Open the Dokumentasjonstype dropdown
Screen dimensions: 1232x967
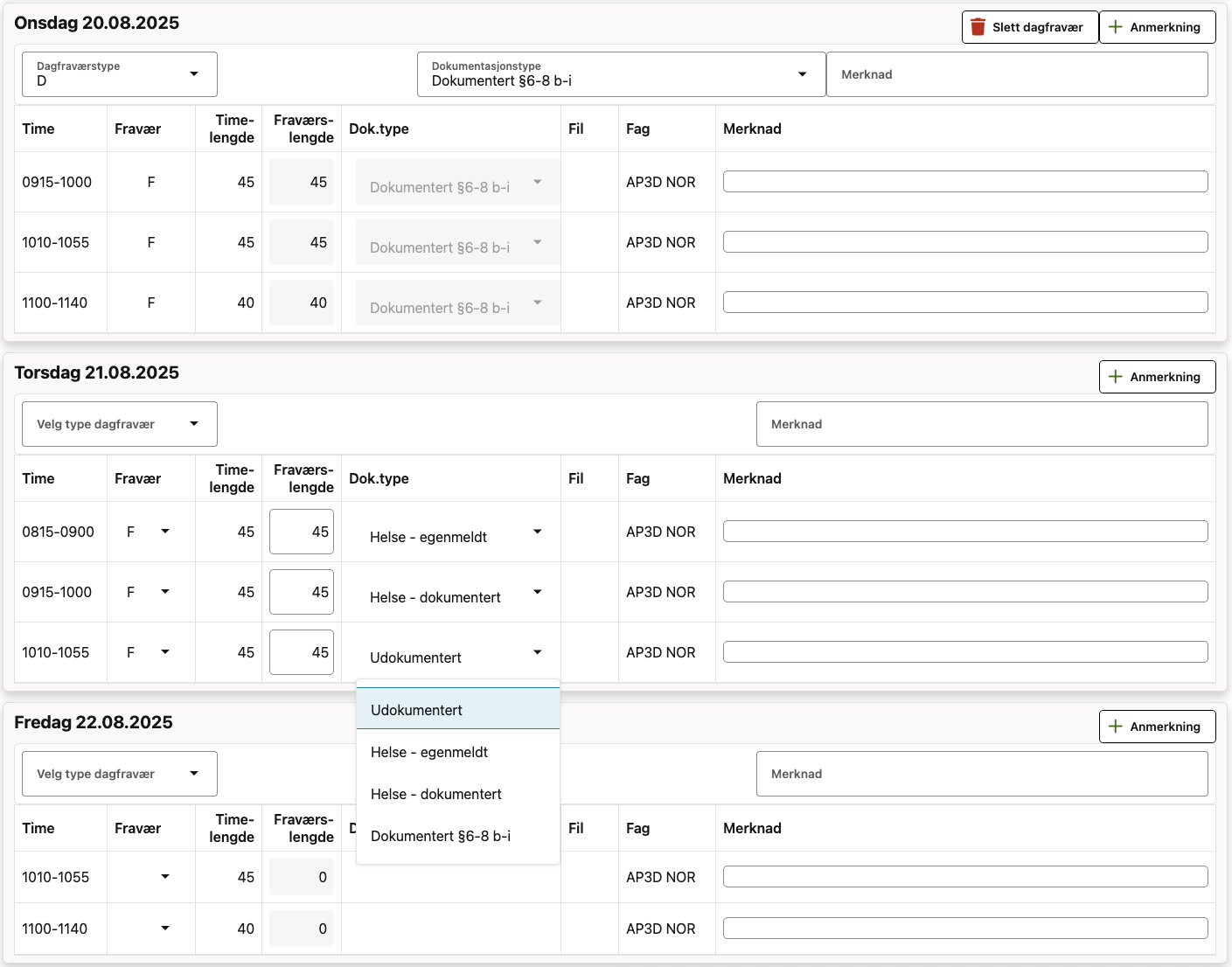point(621,74)
